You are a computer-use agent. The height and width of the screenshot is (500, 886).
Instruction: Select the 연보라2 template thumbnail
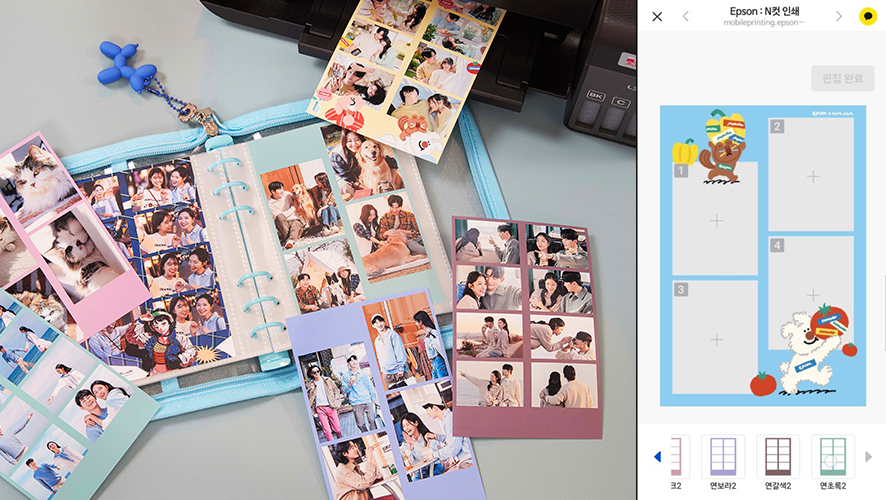click(723, 456)
